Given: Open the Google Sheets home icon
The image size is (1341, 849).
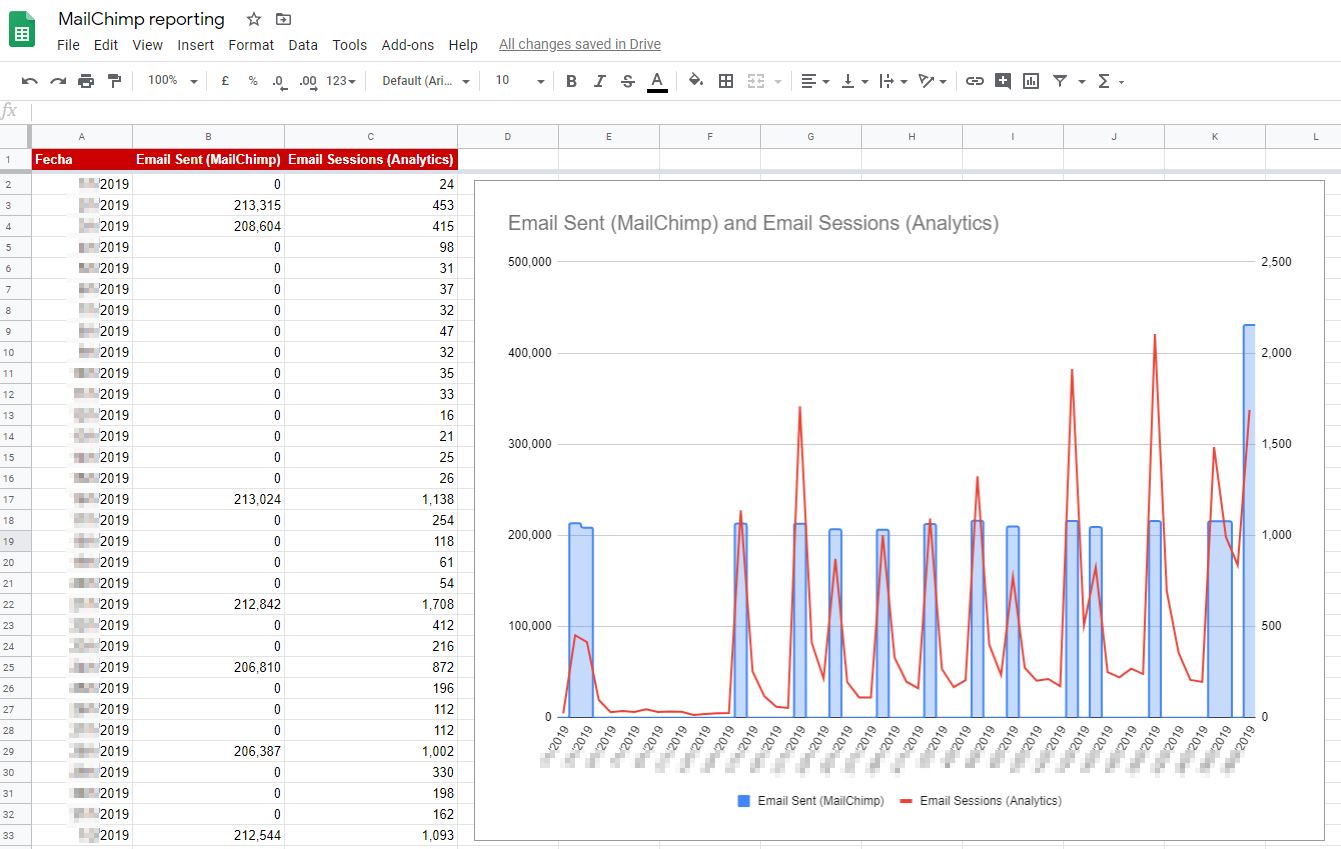Looking at the screenshot, I should (22, 30).
